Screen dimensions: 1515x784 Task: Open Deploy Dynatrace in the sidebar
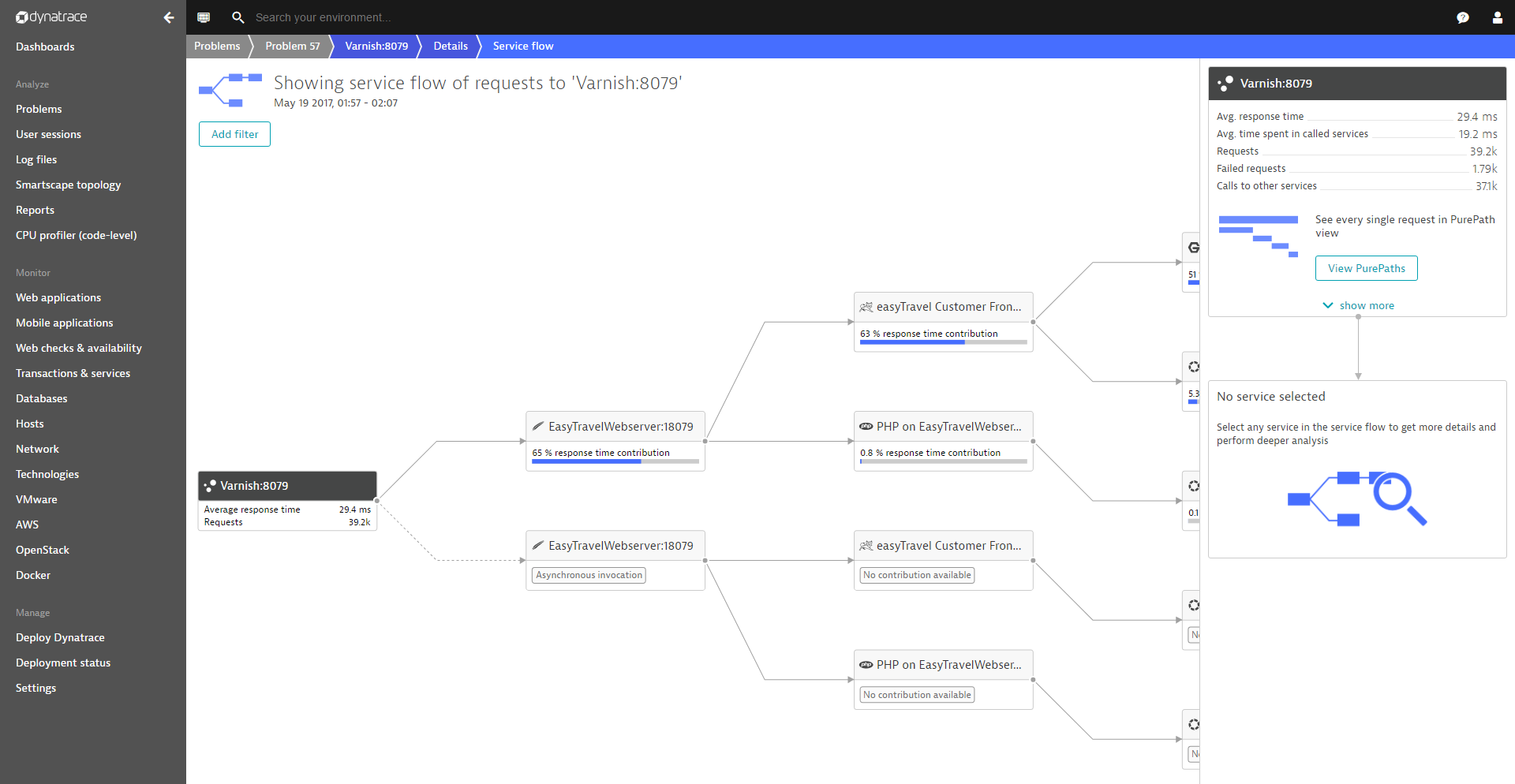click(x=60, y=638)
